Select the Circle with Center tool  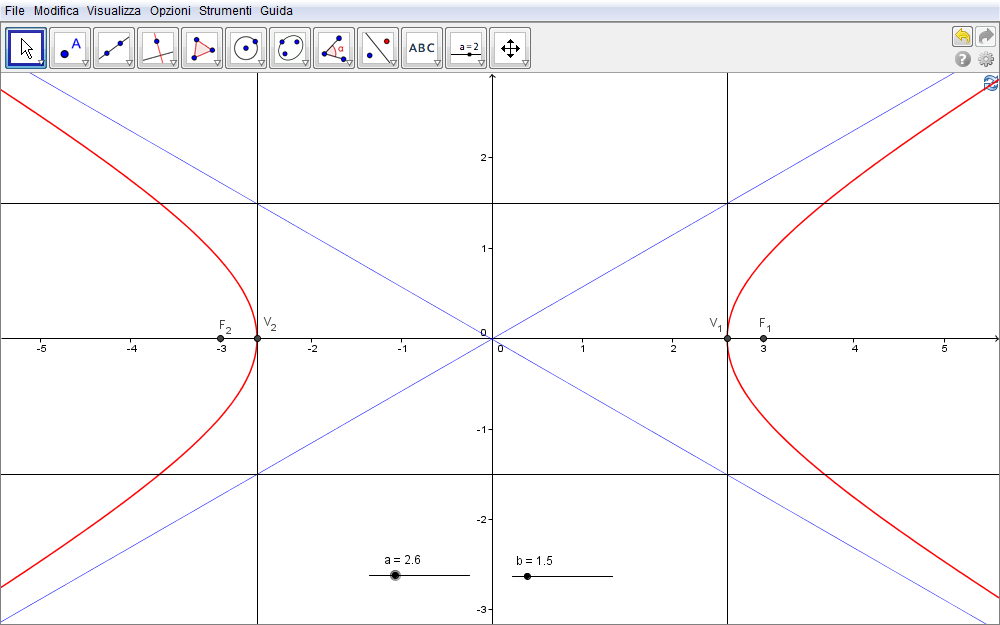coord(246,47)
